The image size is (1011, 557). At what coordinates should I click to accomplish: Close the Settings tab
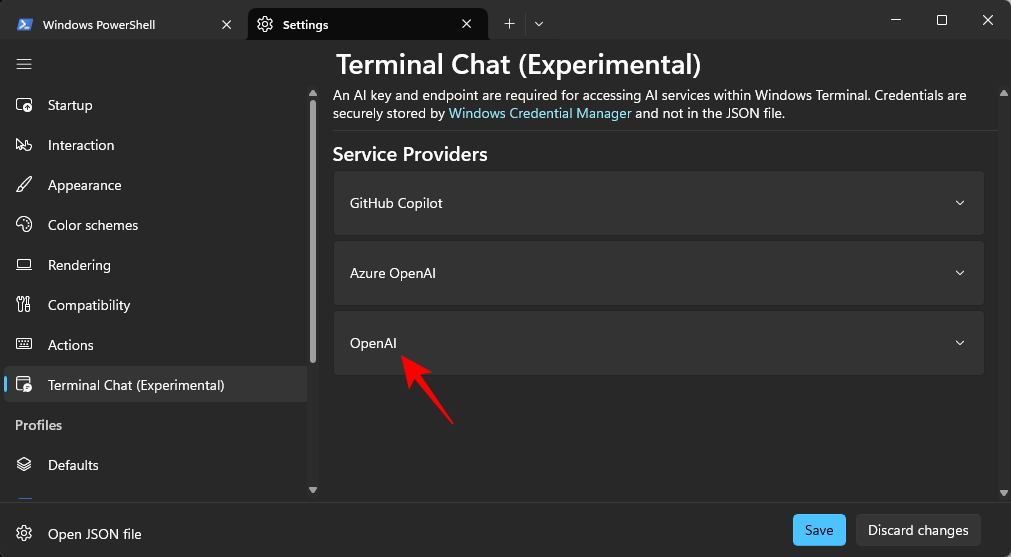click(x=467, y=24)
